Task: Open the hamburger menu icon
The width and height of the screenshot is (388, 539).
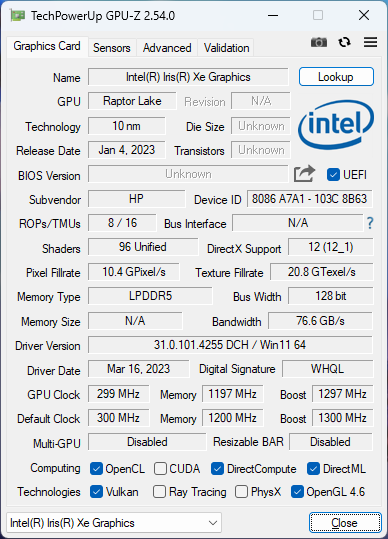Action: tap(370, 42)
